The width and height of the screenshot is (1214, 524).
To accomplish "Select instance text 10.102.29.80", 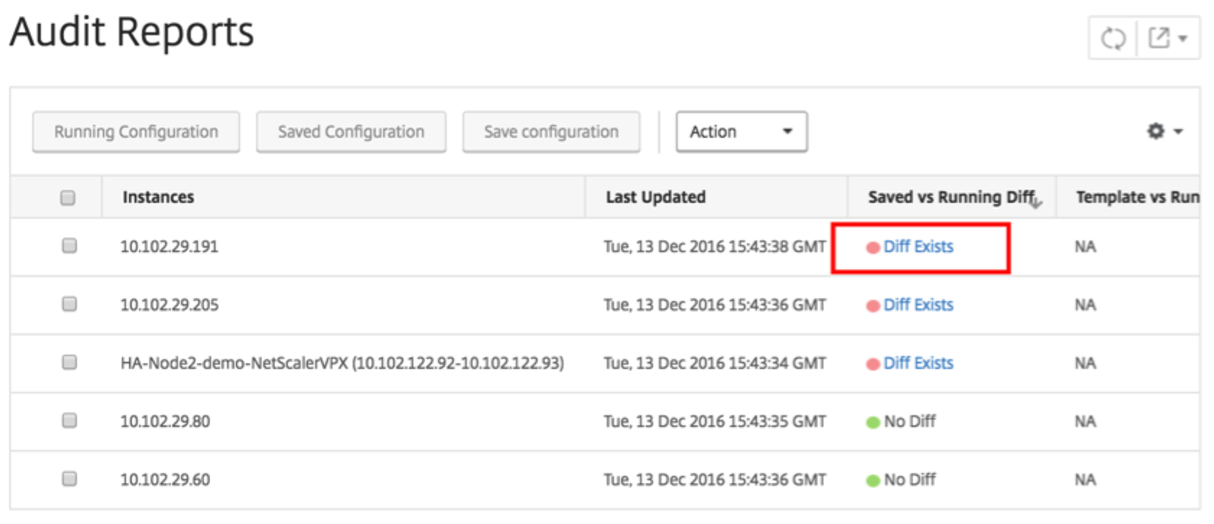I will click(x=166, y=421).
